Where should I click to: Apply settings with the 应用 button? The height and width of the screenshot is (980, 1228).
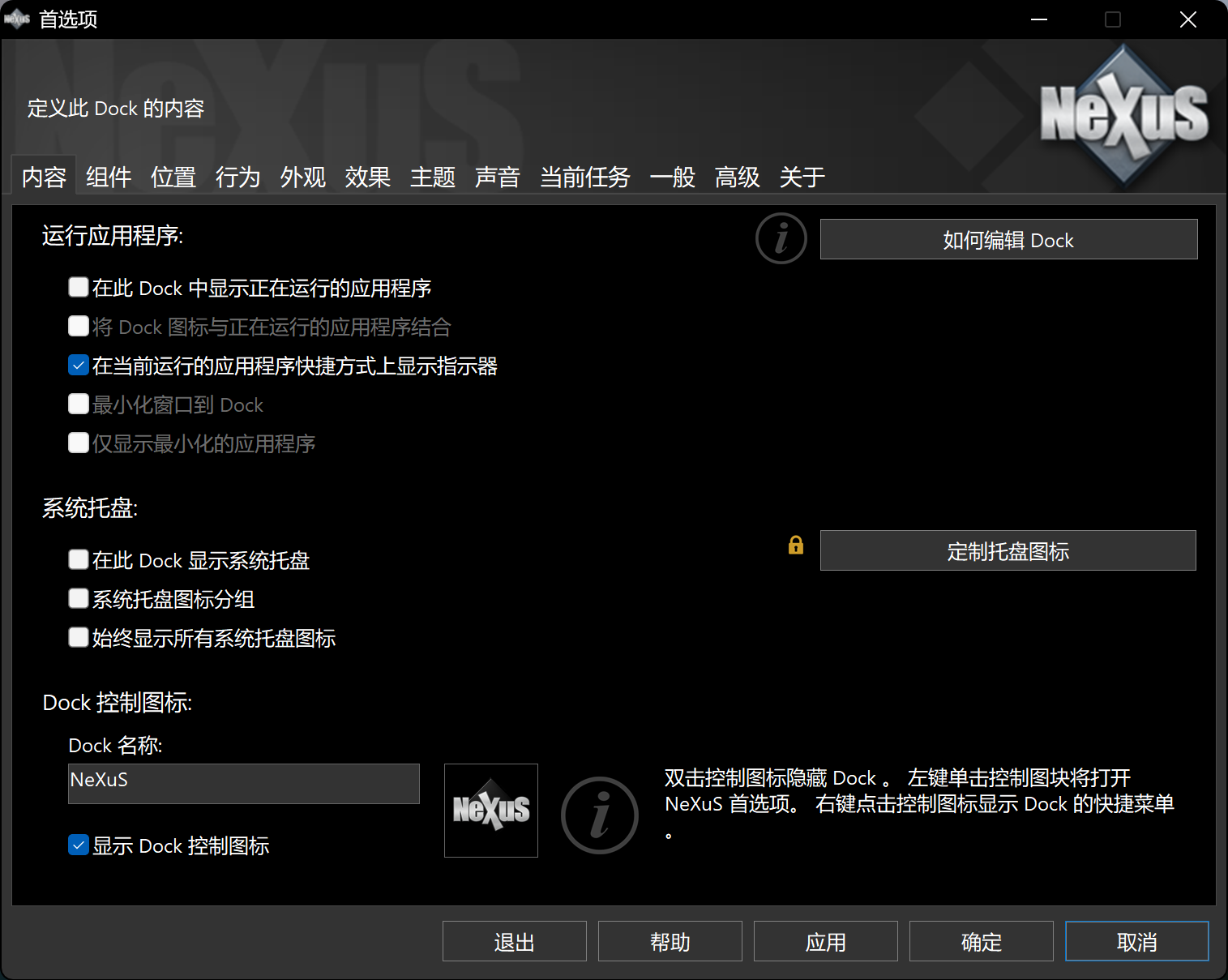coord(826,941)
